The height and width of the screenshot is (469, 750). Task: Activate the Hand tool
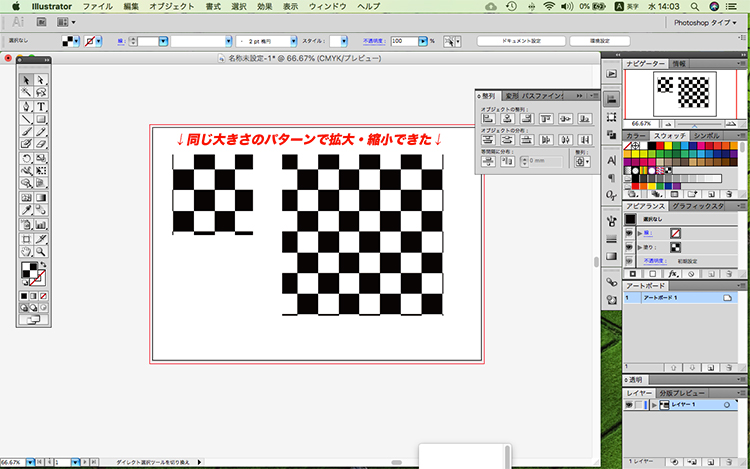point(26,252)
